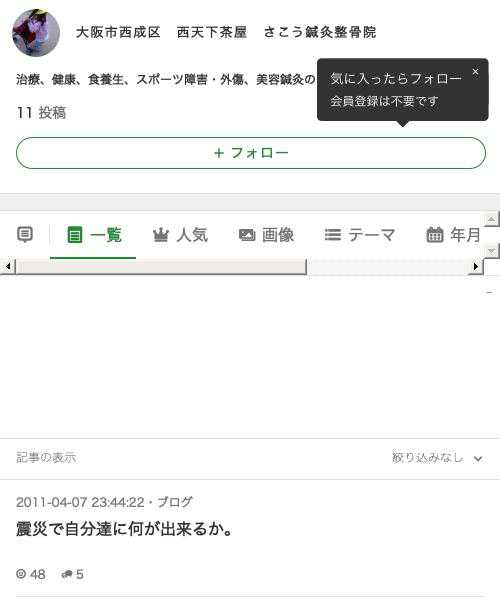The image size is (500, 600).
Task: Click the vertical scrollbar down arrow
Action: (492, 251)
